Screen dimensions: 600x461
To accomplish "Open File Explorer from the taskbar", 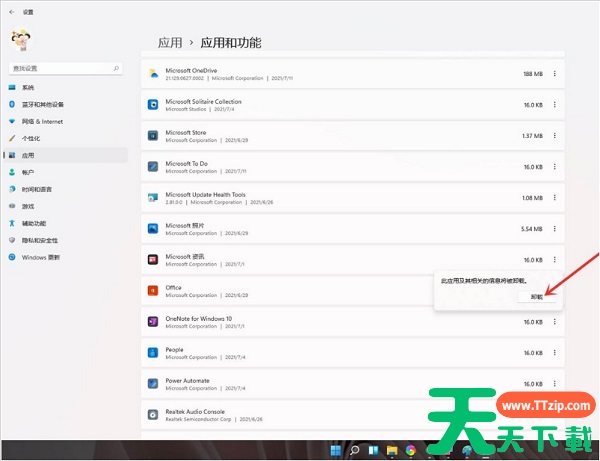I will 392,450.
